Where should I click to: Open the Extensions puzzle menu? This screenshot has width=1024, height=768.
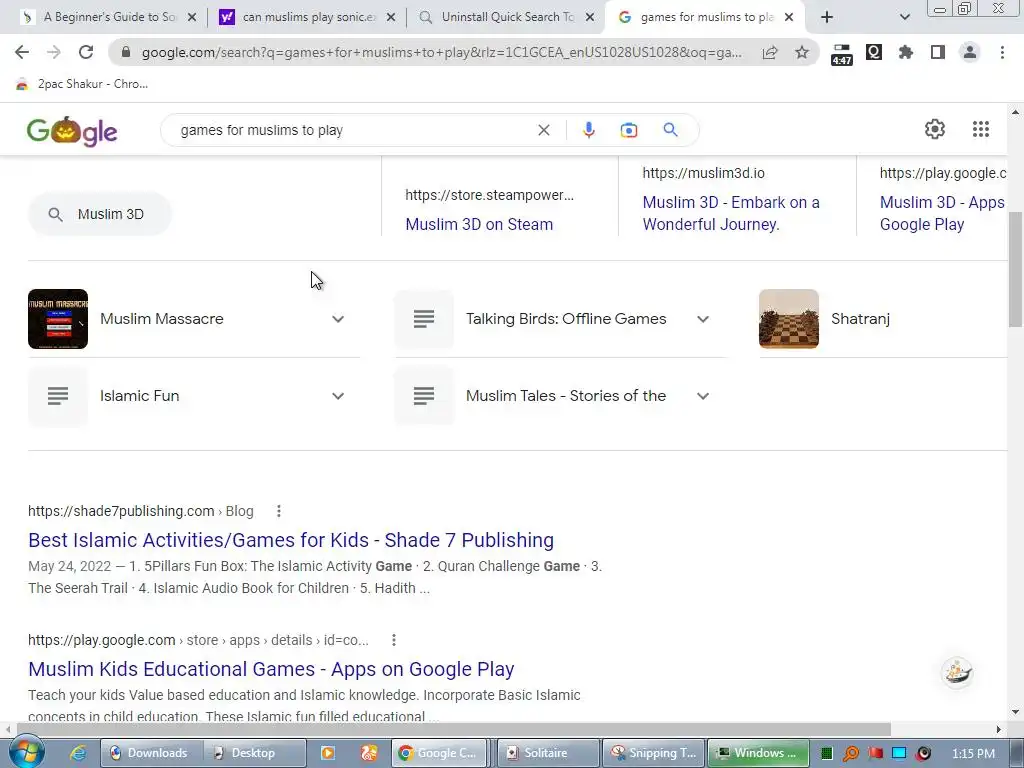[906, 52]
